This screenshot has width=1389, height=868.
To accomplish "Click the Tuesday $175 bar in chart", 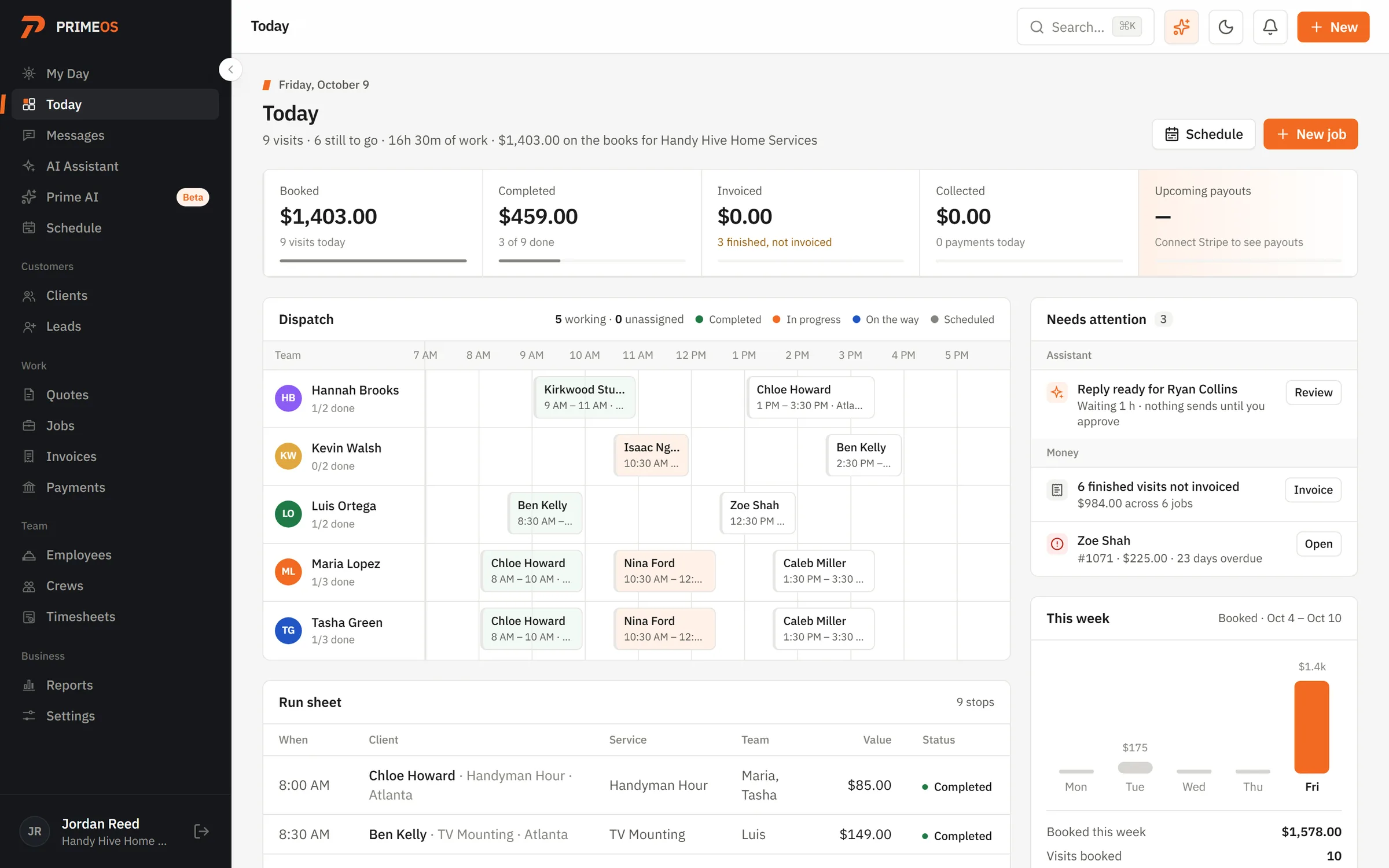I will click(x=1135, y=767).
